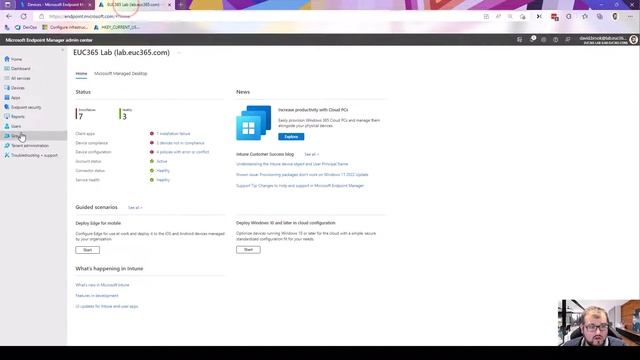
Task: Open the browser tab actions menu icon
Action: 7,4
